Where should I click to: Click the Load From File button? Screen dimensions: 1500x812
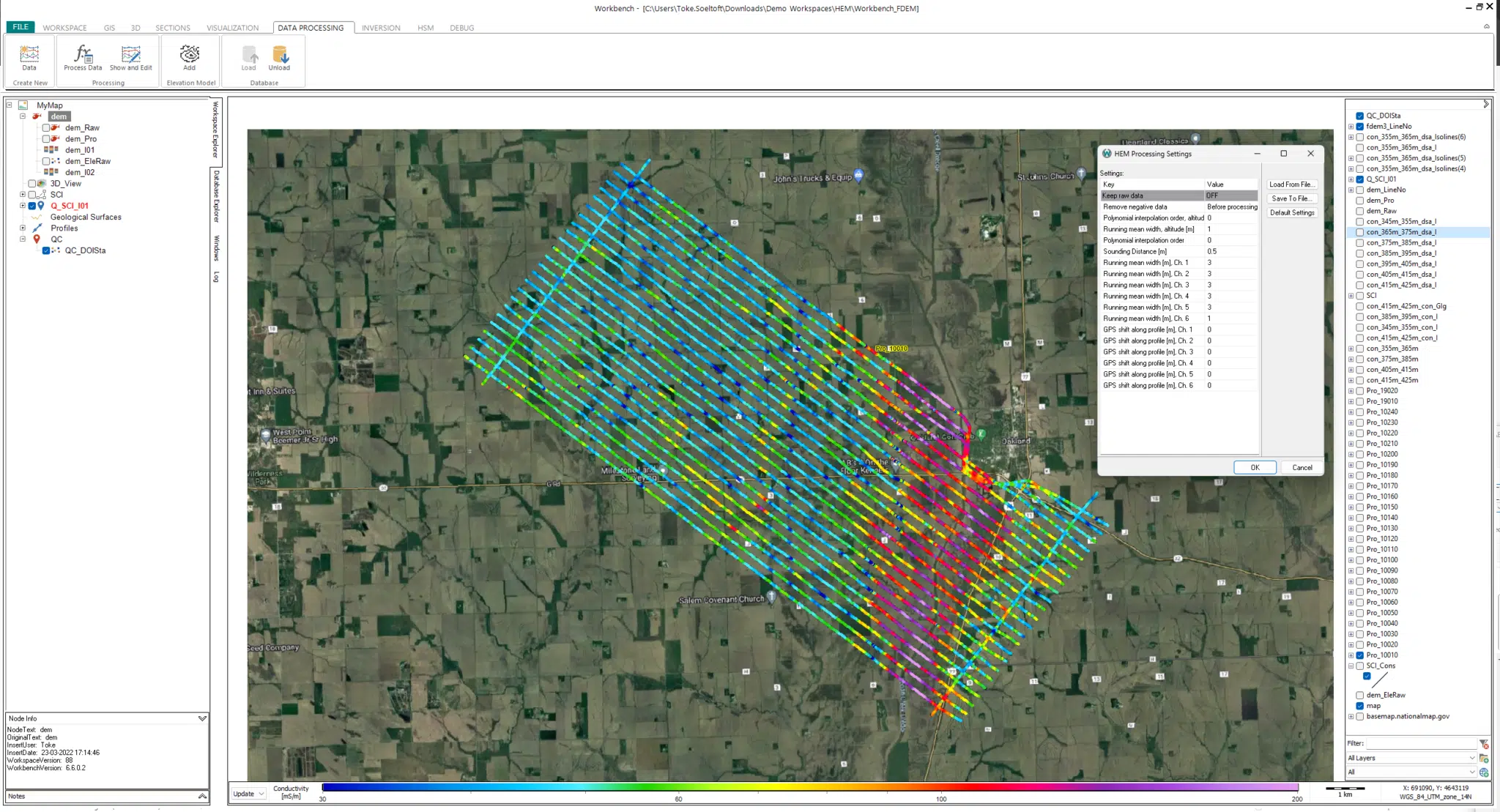click(x=1292, y=185)
